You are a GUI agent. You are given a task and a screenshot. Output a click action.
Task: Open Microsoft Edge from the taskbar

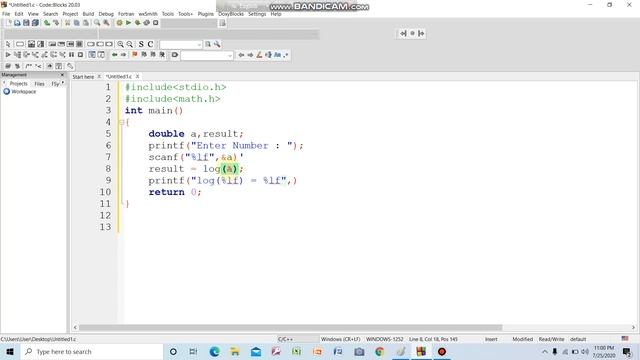click(x=214, y=351)
